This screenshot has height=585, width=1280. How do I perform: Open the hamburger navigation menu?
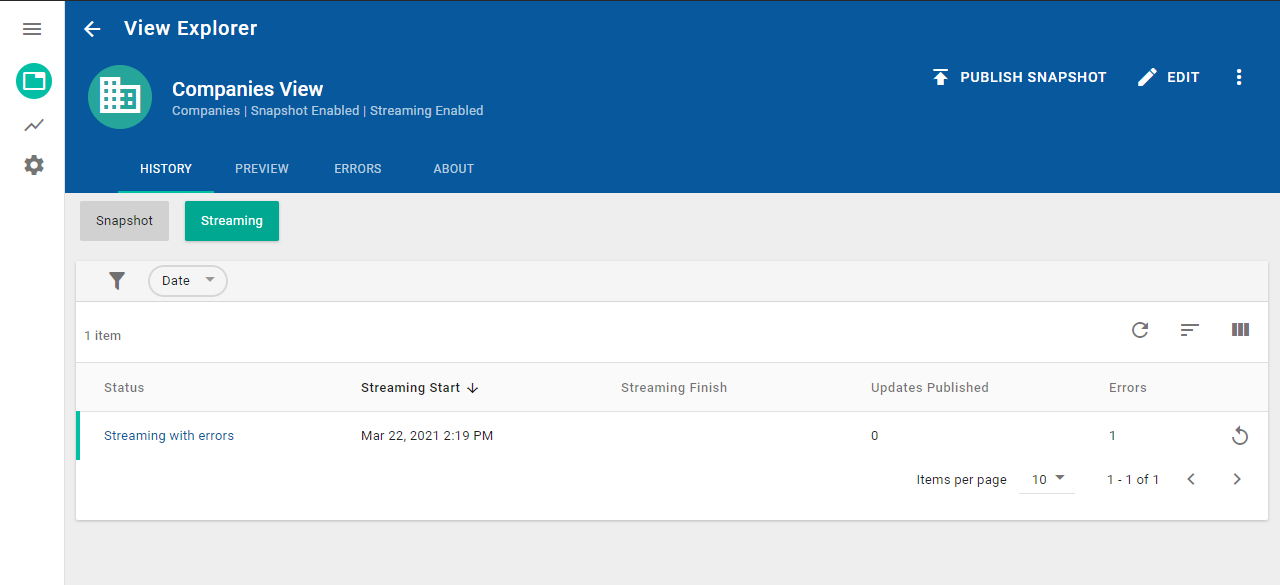coord(32,29)
